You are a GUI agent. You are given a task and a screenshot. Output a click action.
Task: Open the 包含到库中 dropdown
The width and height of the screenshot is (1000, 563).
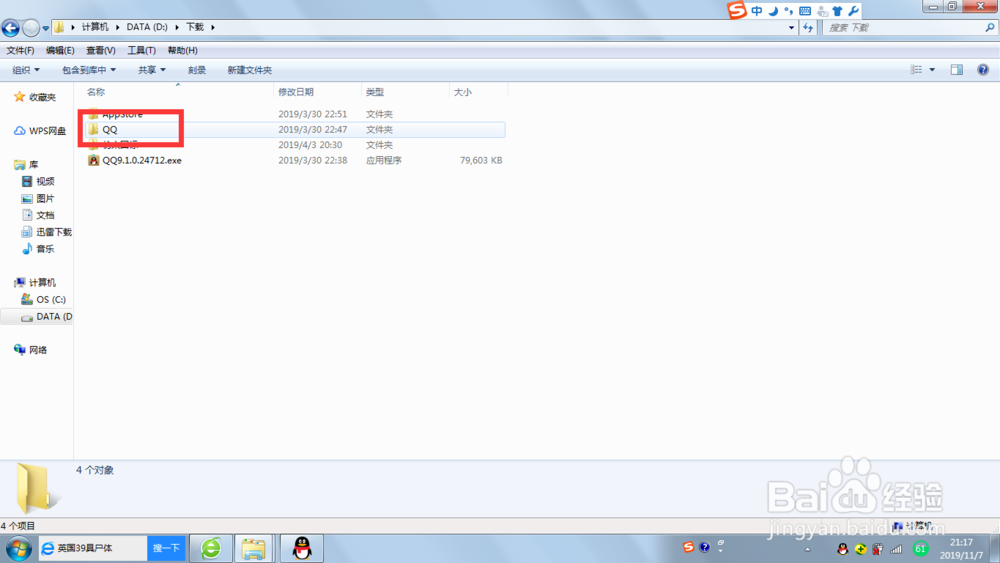click(89, 70)
